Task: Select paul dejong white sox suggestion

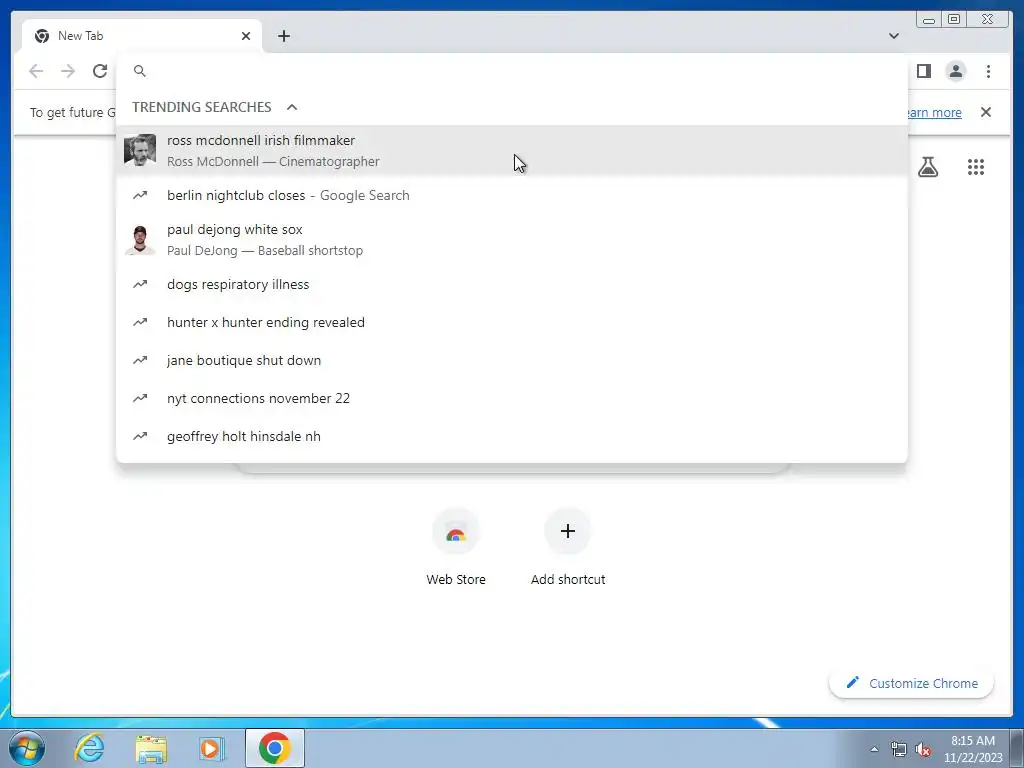Action: click(512, 240)
